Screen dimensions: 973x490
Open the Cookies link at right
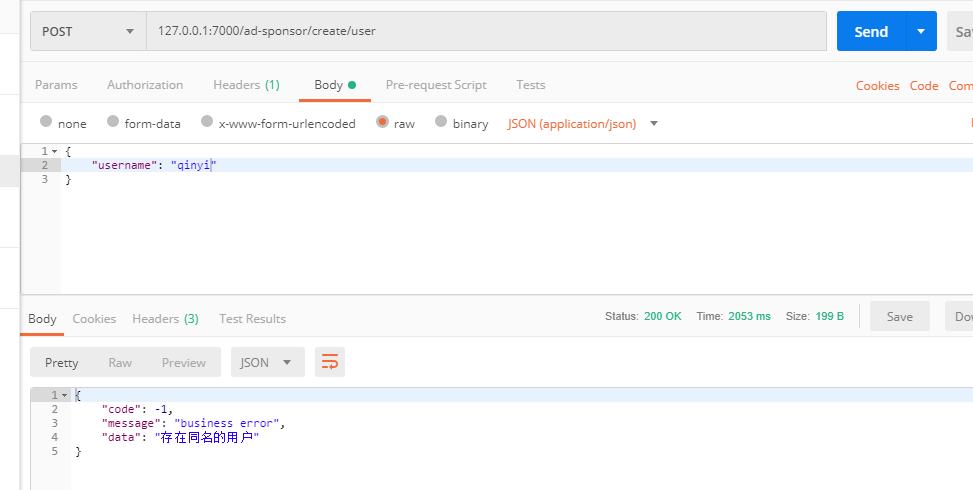(877, 86)
